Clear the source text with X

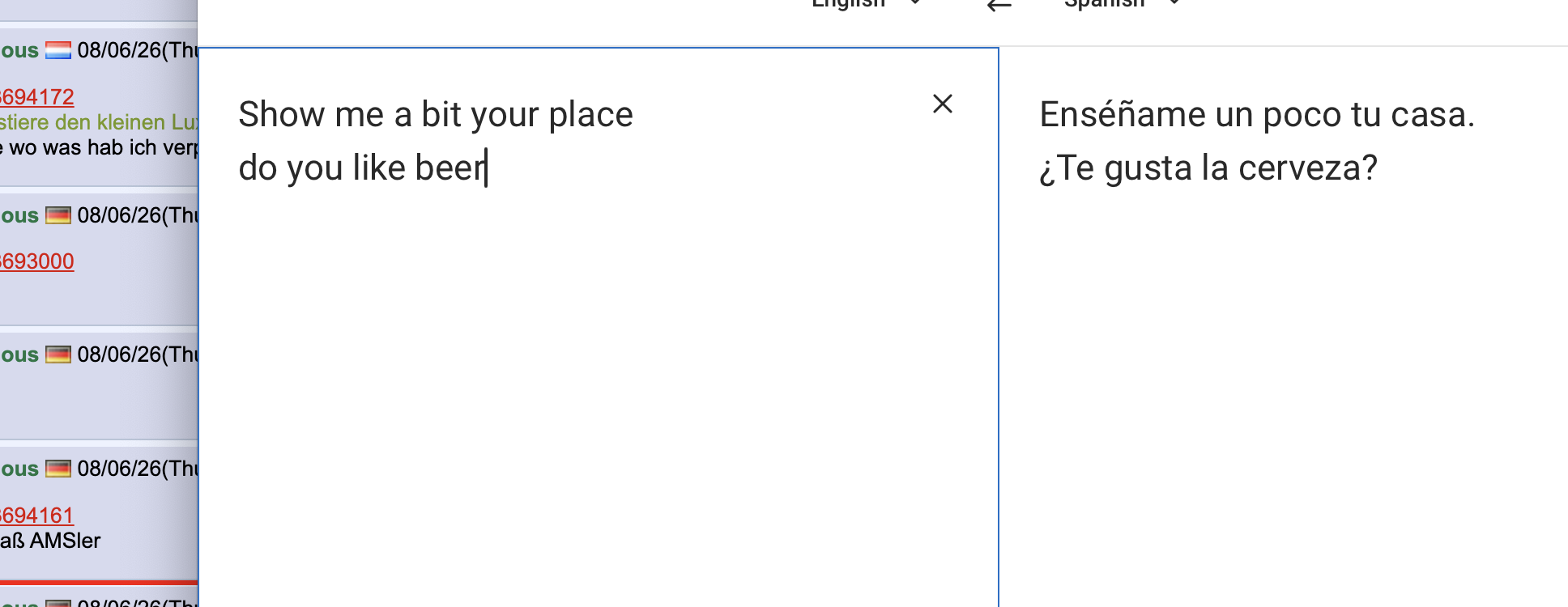[943, 104]
